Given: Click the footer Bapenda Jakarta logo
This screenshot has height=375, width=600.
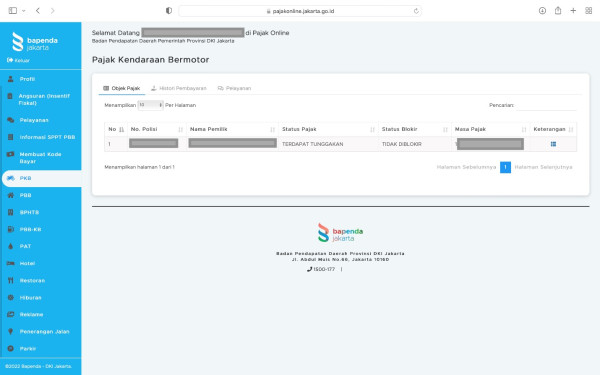Looking at the screenshot, I should pyautogui.click(x=340, y=233).
